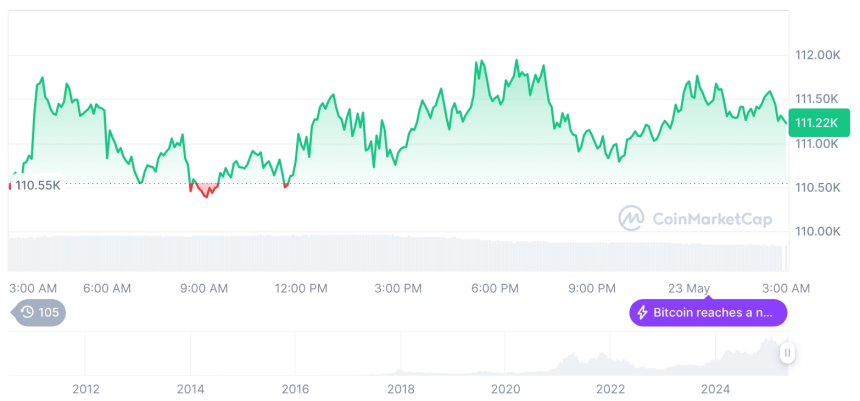Click the green 111.22K current price tag

816,122
